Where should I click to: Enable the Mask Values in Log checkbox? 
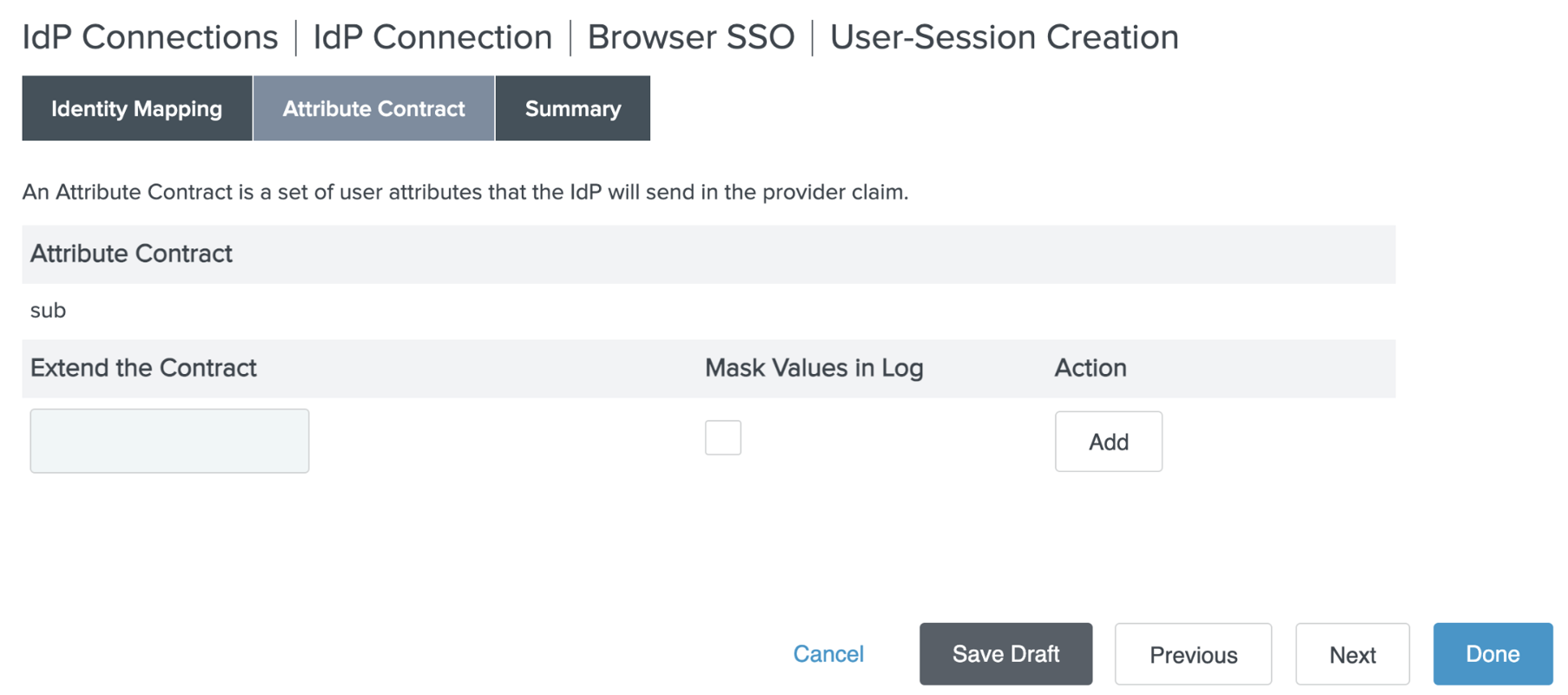(x=722, y=437)
